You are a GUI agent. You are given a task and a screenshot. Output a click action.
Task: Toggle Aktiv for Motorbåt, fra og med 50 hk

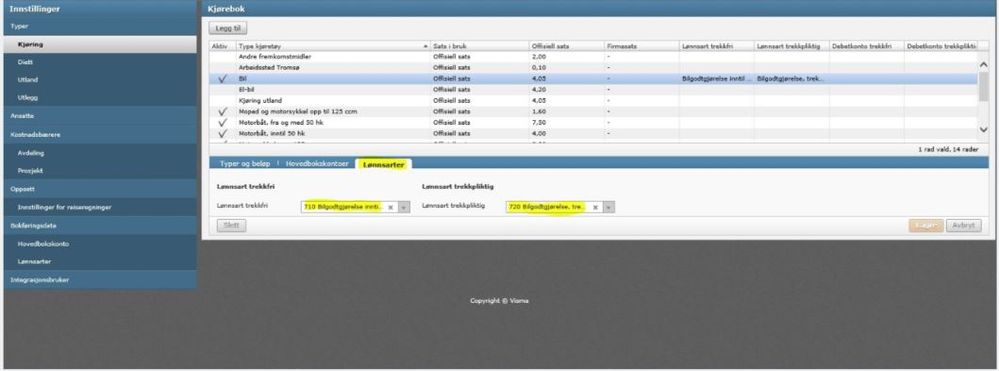pyautogui.click(x=223, y=122)
